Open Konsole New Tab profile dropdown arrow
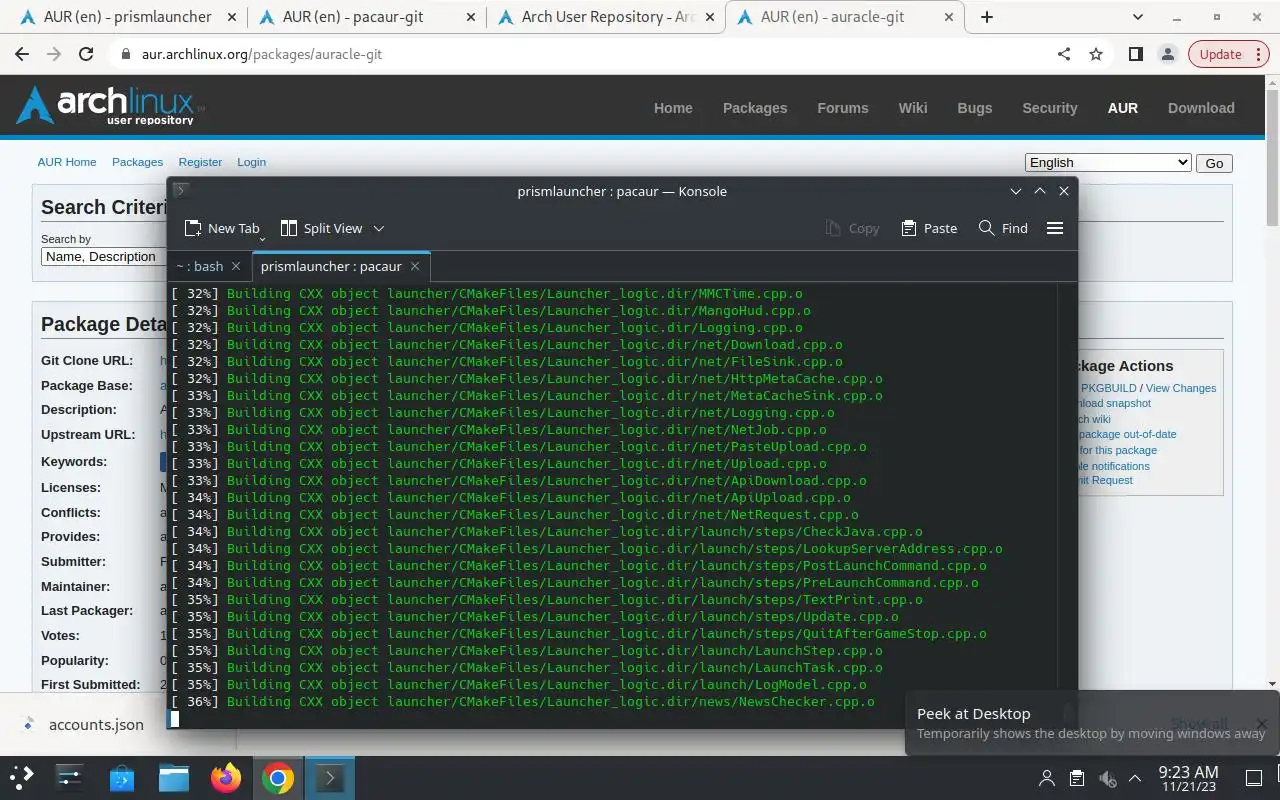 coord(262,239)
